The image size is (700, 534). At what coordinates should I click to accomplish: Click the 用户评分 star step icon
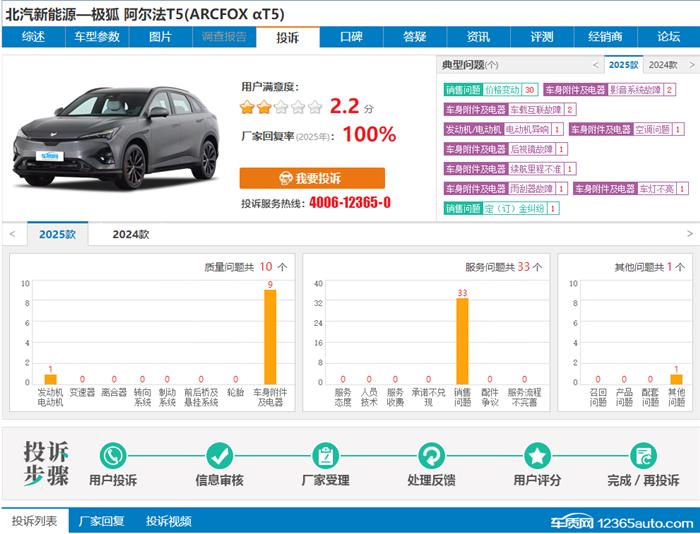pyautogui.click(x=537, y=456)
